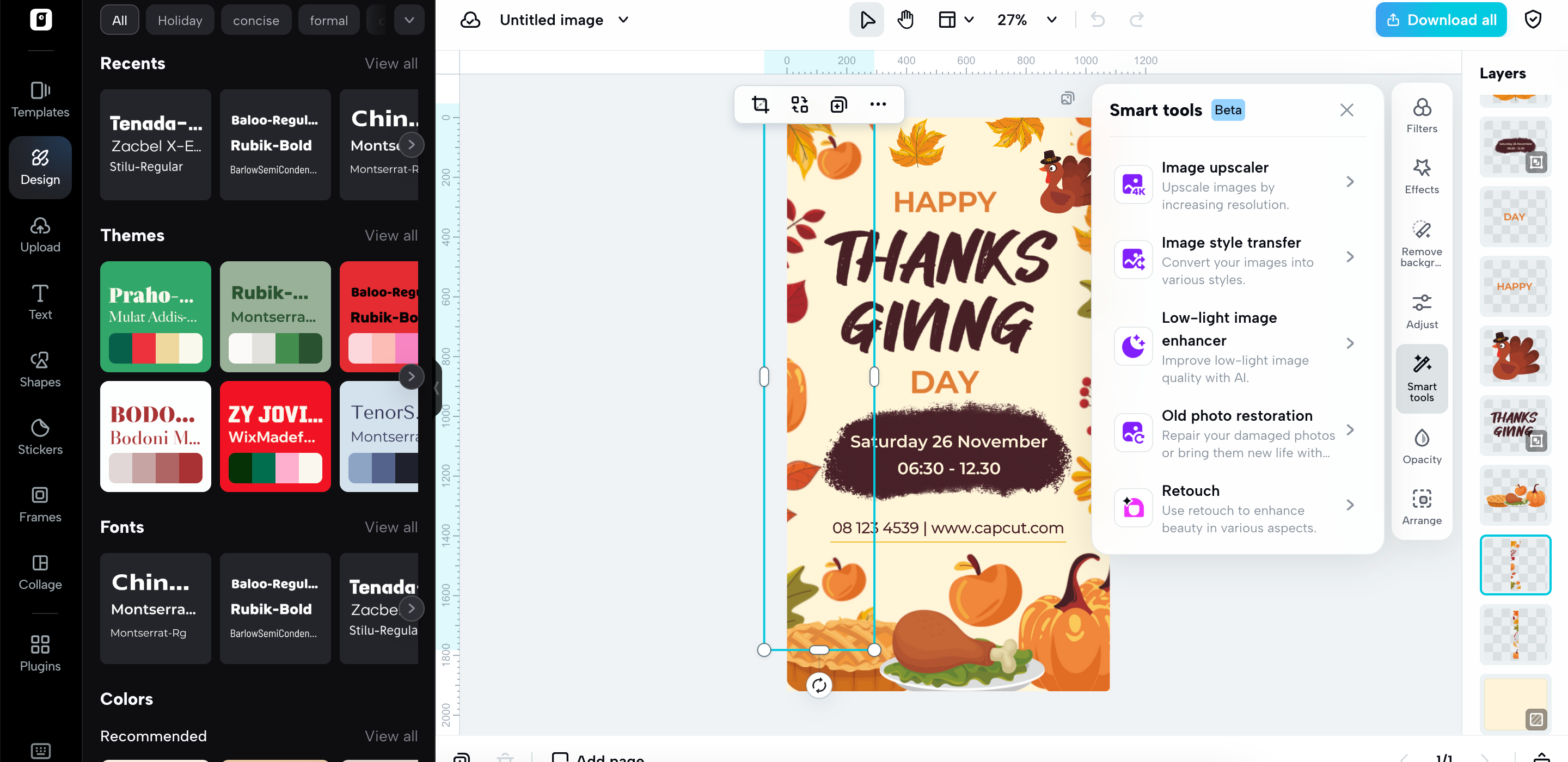Apply the Praho green theme palette
This screenshot has height=762, width=1568.
click(155, 316)
